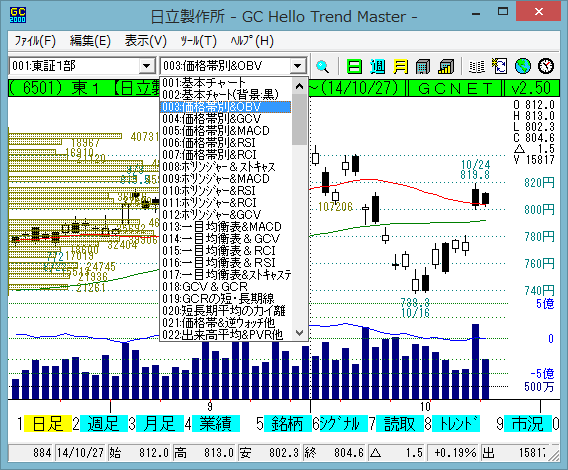Click the GCNET label in header
568x470 pixels.
pos(455,88)
